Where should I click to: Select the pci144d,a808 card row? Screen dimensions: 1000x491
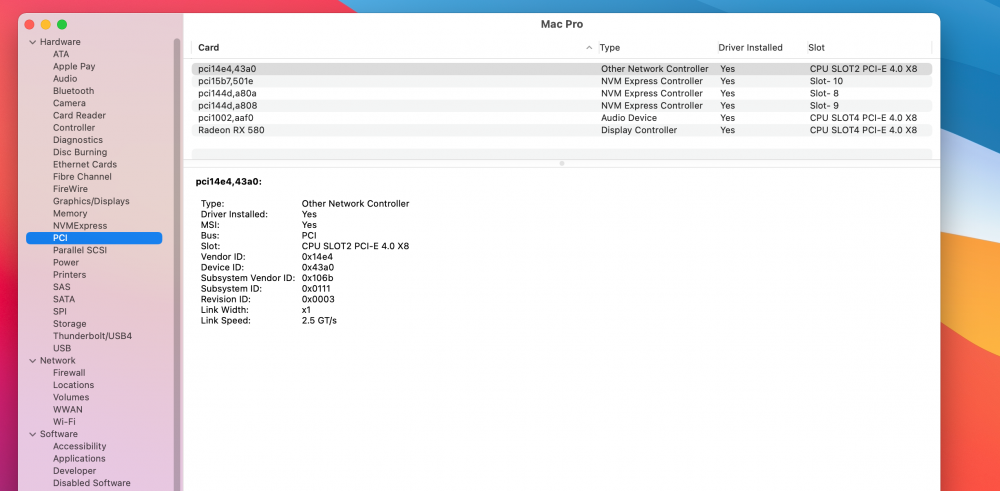click(562, 105)
